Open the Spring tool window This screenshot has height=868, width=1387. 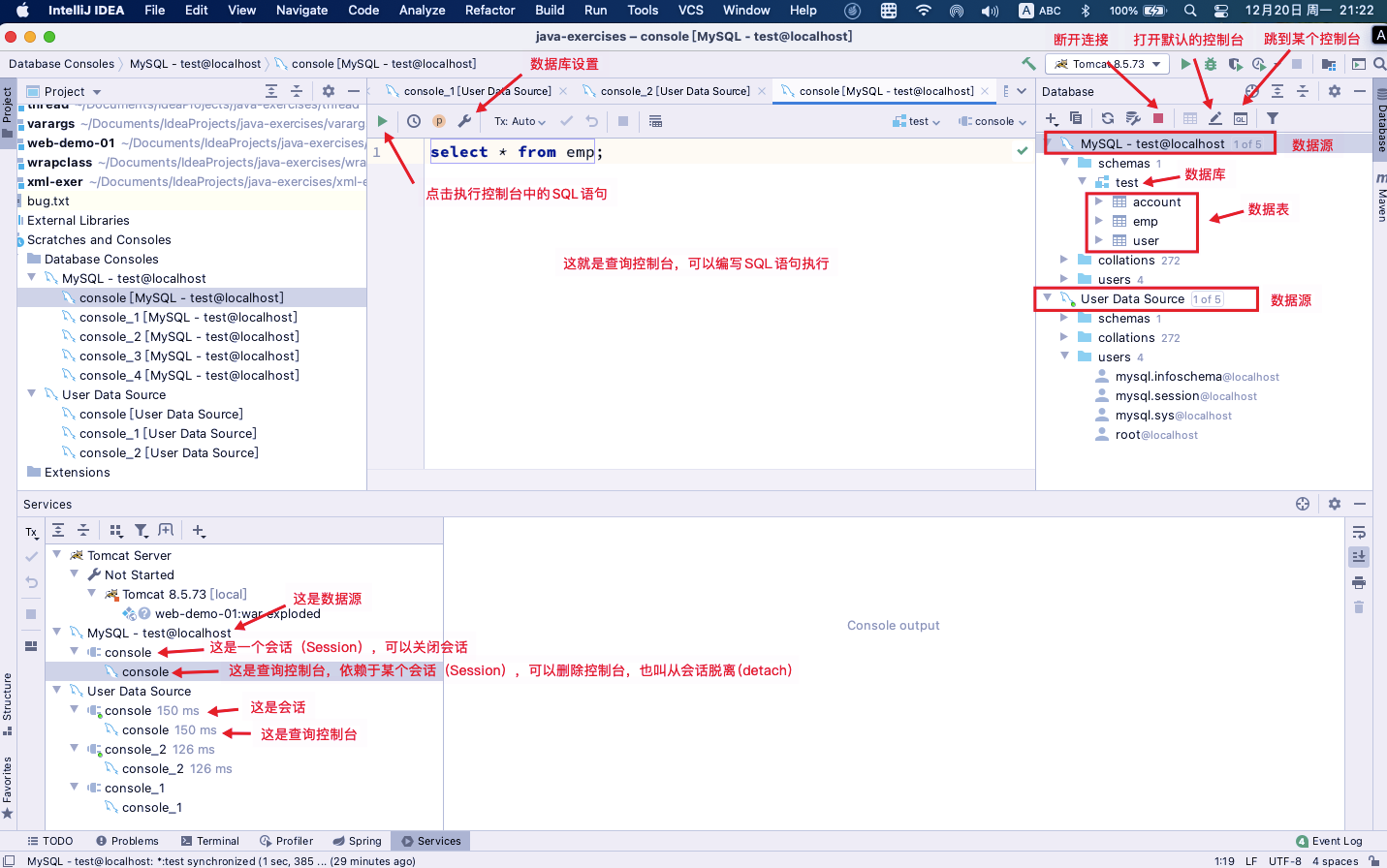(x=357, y=841)
